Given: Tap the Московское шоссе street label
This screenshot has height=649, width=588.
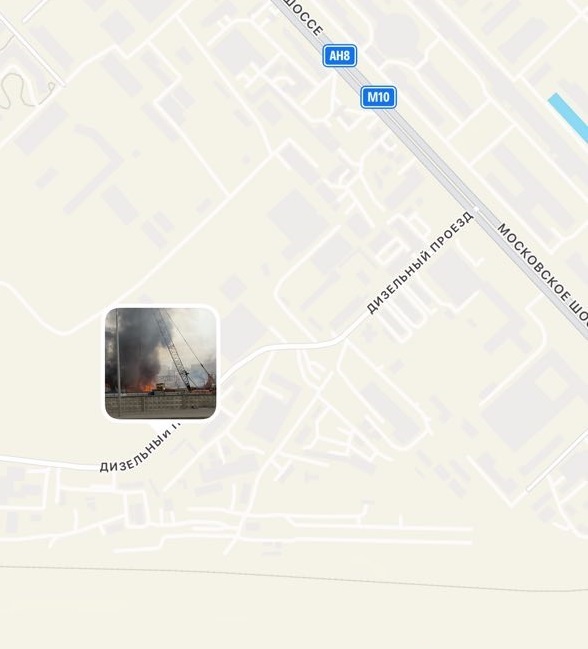Looking at the screenshot, I should (x=542, y=272).
